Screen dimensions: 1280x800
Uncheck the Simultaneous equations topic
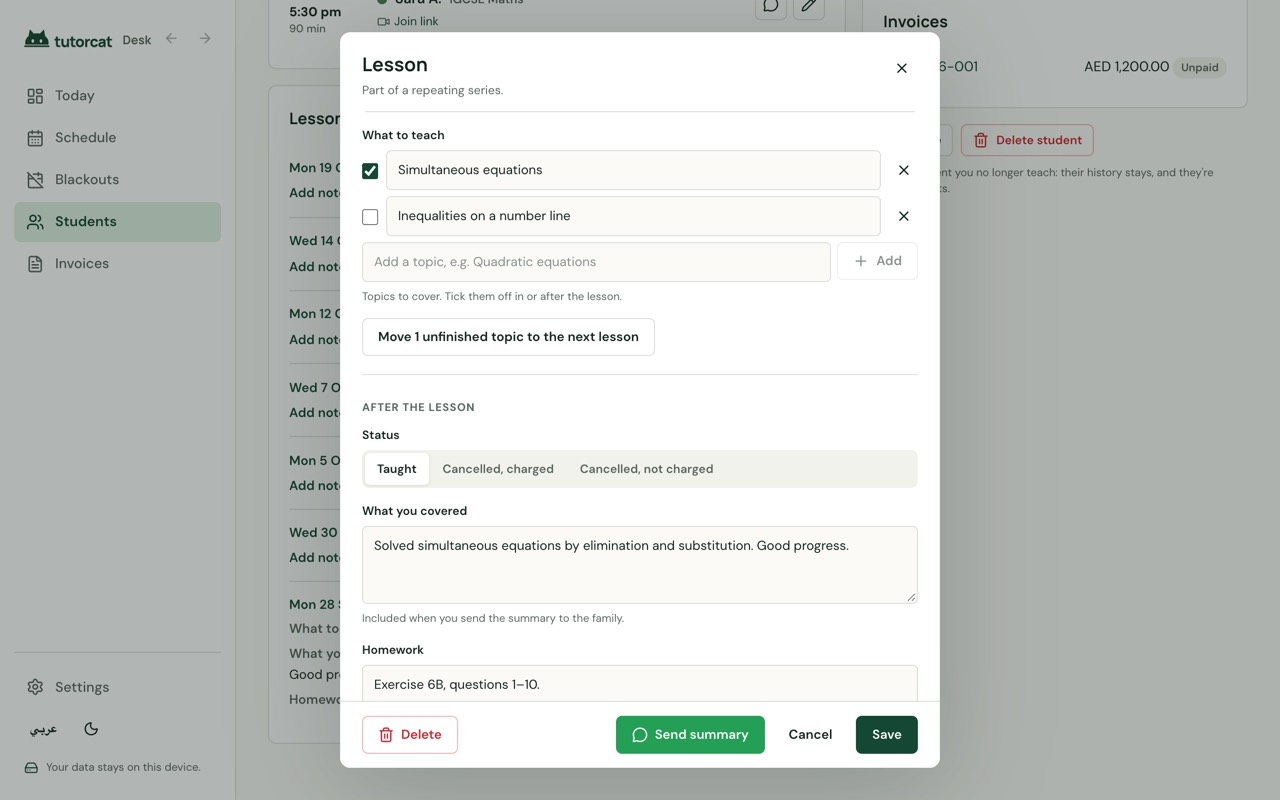370,171
